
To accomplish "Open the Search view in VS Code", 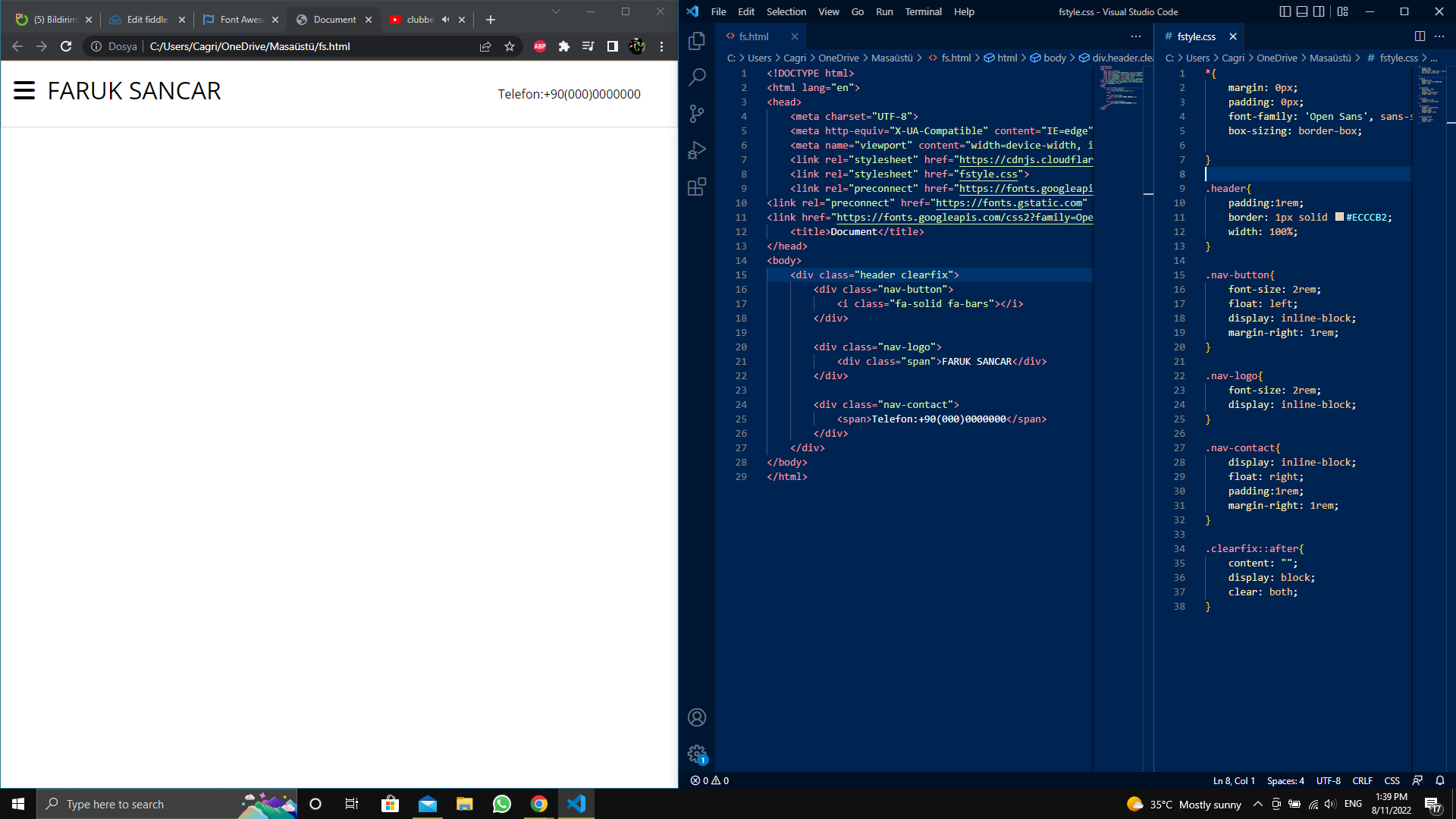I will 696,77.
